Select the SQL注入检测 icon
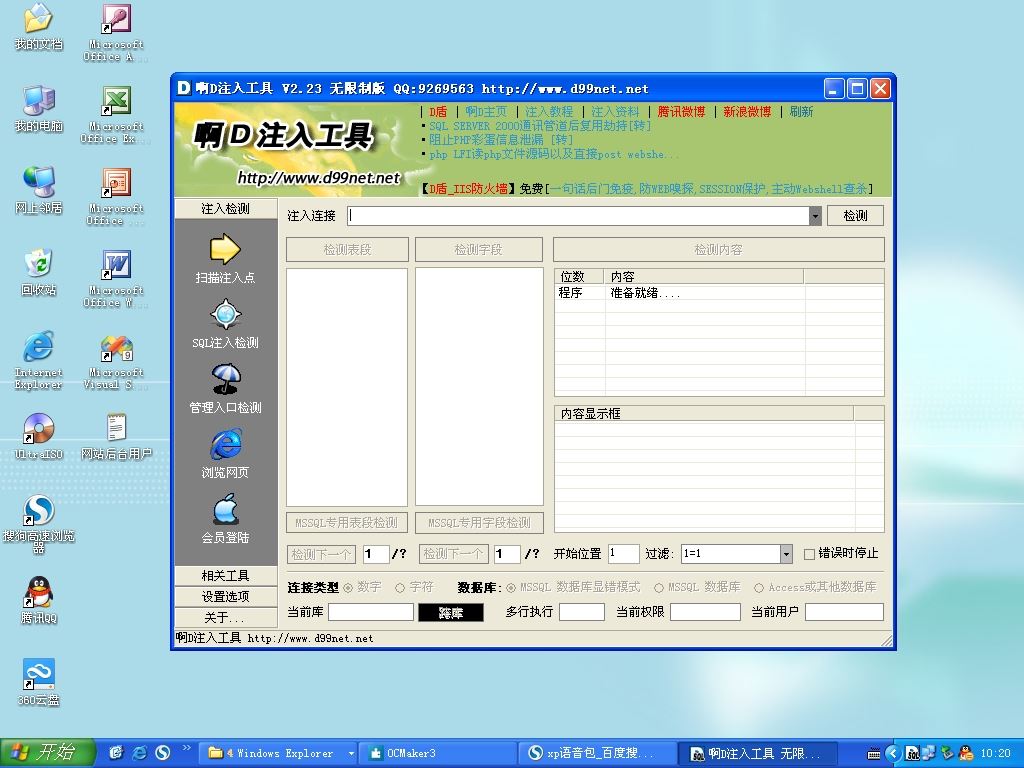Image resolution: width=1024 pixels, height=768 pixels. 225,314
